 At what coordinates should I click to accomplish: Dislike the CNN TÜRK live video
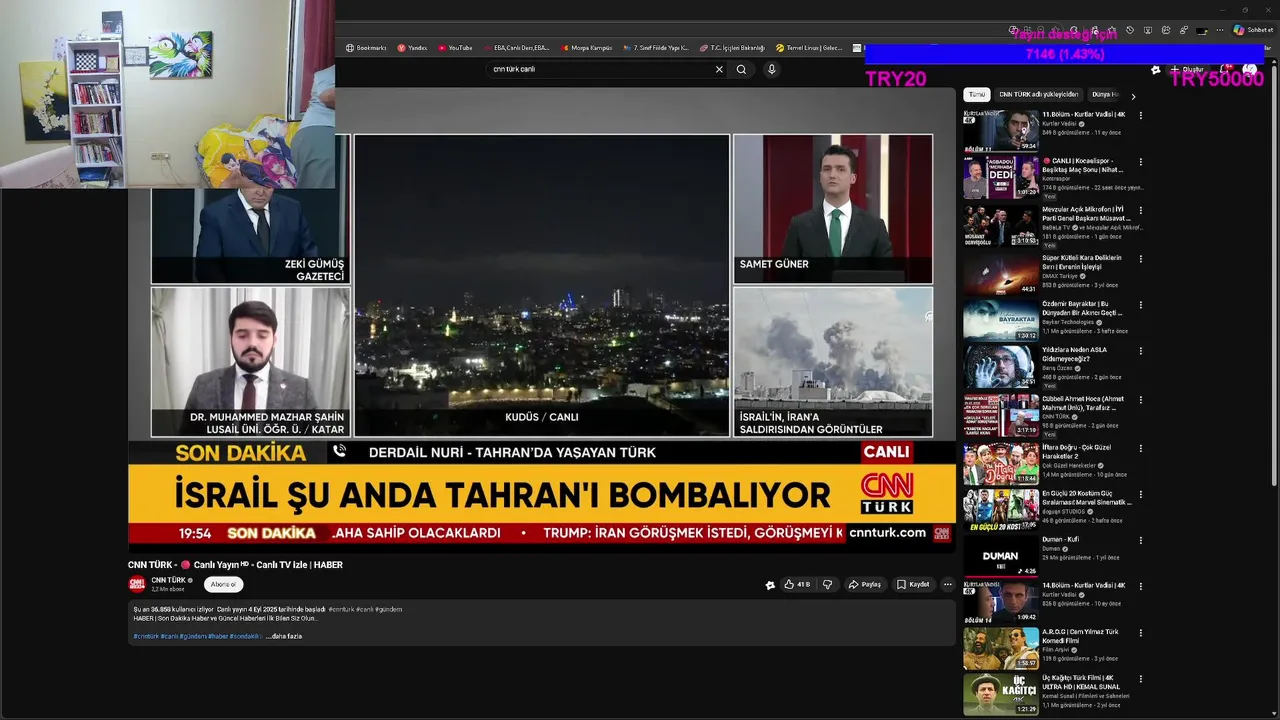pyautogui.click(x=827, y=585)
